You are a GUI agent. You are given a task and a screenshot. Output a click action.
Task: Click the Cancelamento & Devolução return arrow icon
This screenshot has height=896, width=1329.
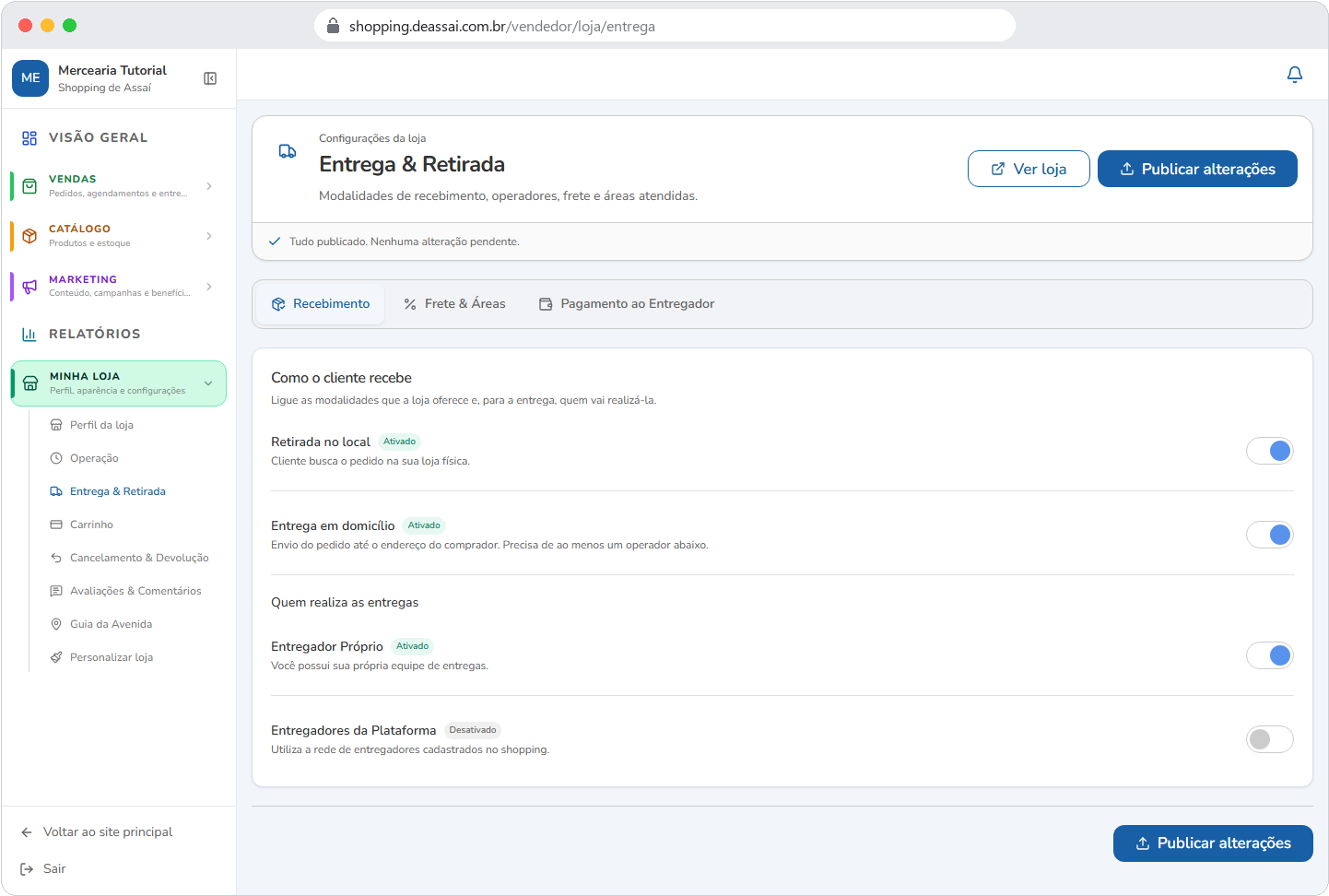point(56,558)
